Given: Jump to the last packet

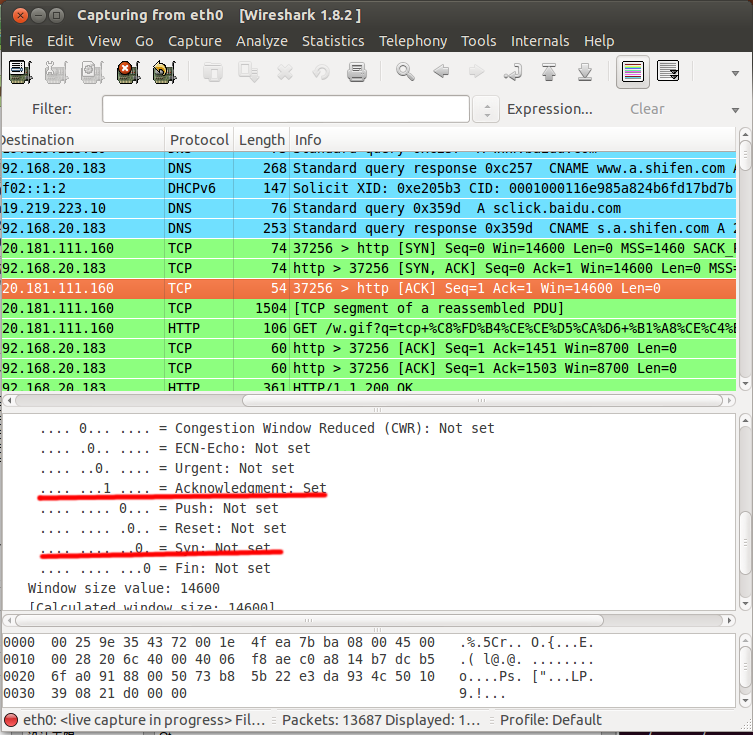Looking at the screenshot, I should point(585,72).
